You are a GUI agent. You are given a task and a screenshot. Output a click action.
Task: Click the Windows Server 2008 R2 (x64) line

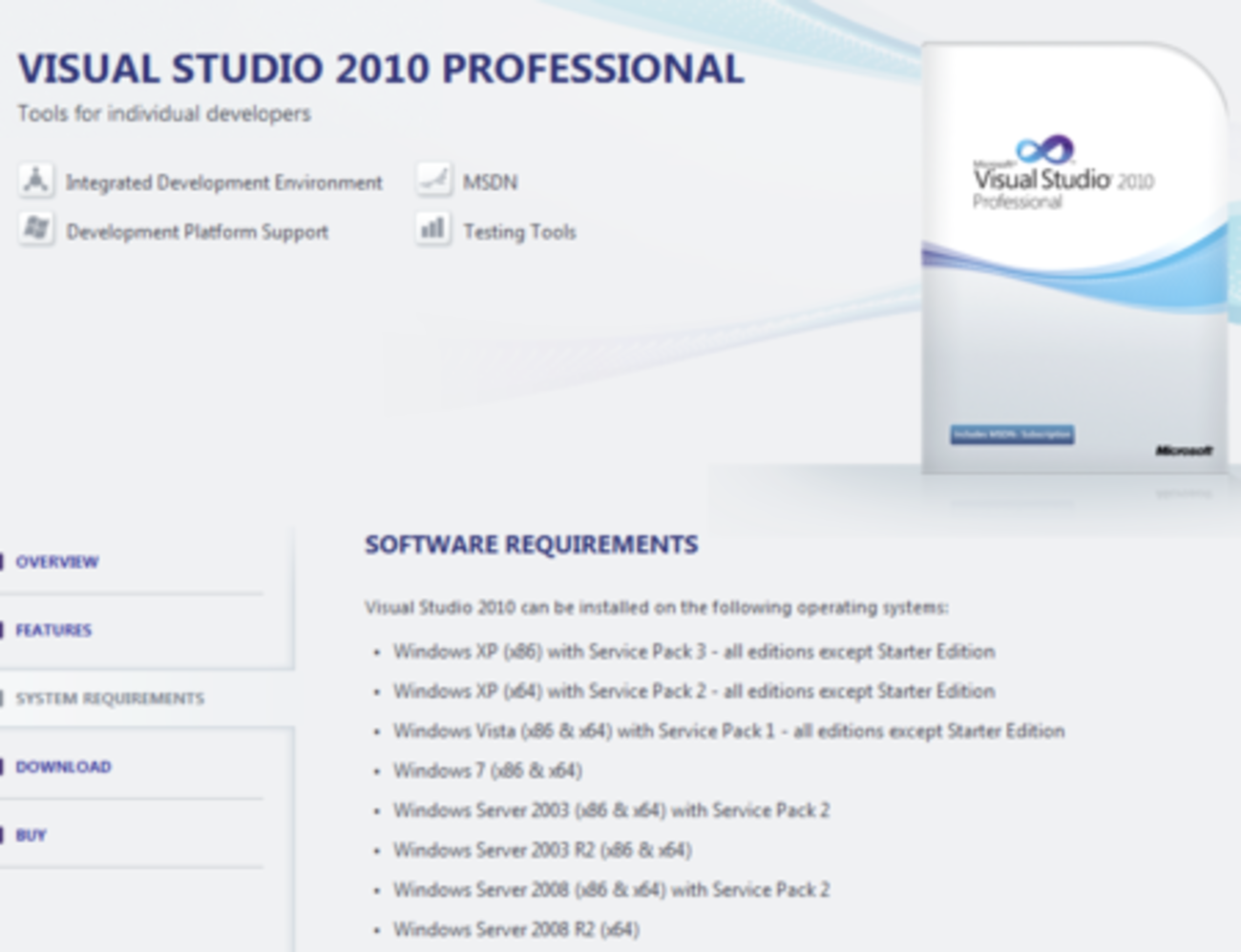516,929
